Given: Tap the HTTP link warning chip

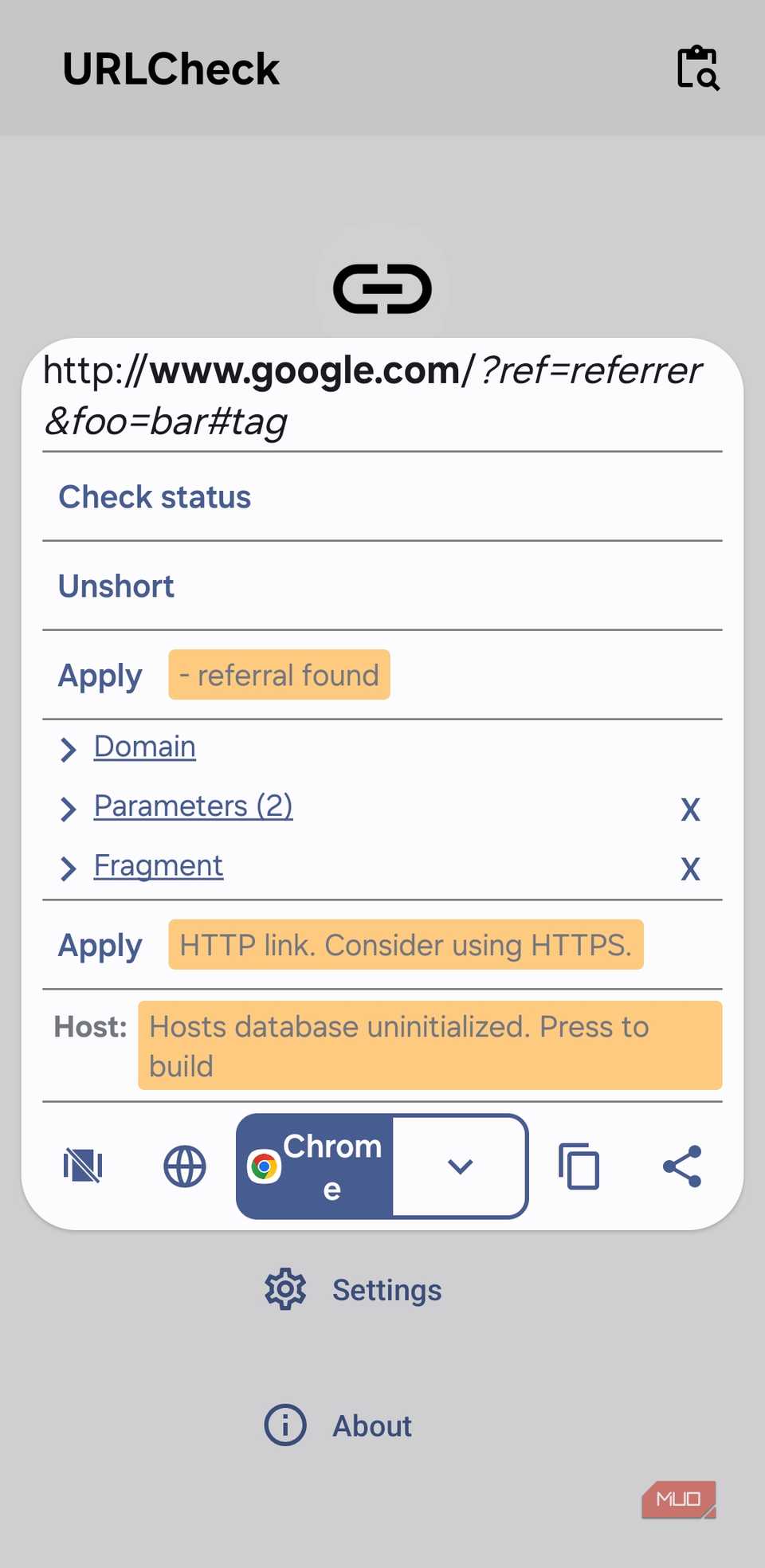Looking at the screenshot, I should pyautogui.click(x=405, y=945).
